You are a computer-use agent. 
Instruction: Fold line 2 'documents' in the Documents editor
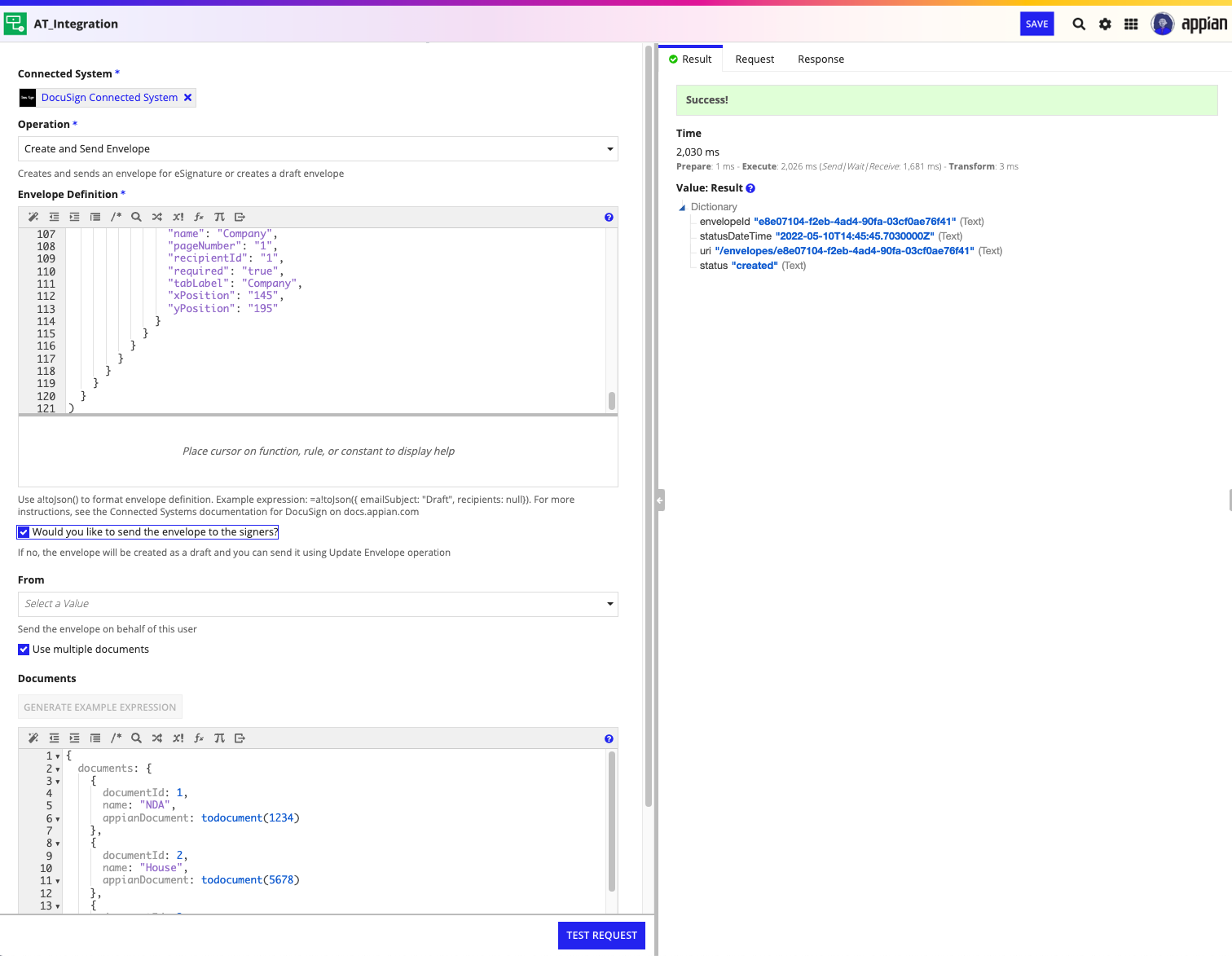click(58, 769)
